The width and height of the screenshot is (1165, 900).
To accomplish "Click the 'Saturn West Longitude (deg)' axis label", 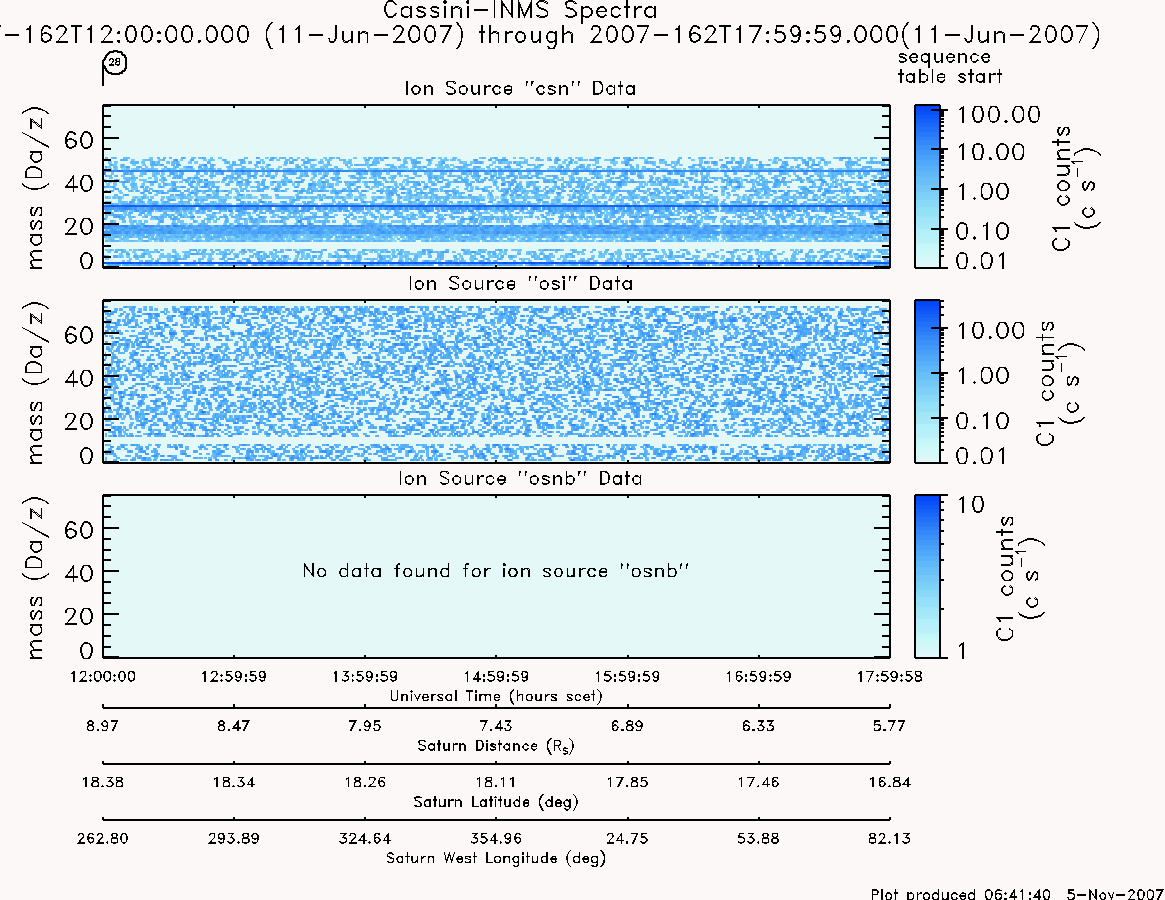I will click(x=496, y=859).
